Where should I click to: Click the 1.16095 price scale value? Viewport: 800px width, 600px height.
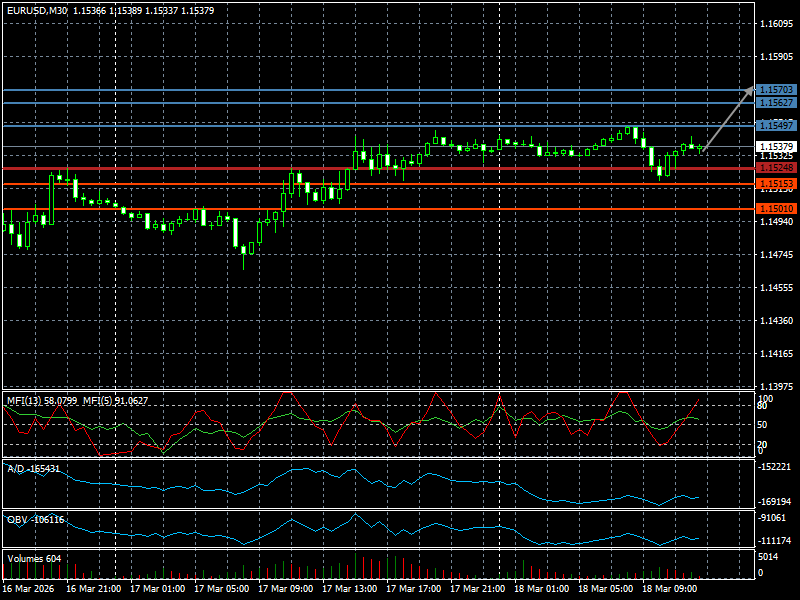(776, 24)
